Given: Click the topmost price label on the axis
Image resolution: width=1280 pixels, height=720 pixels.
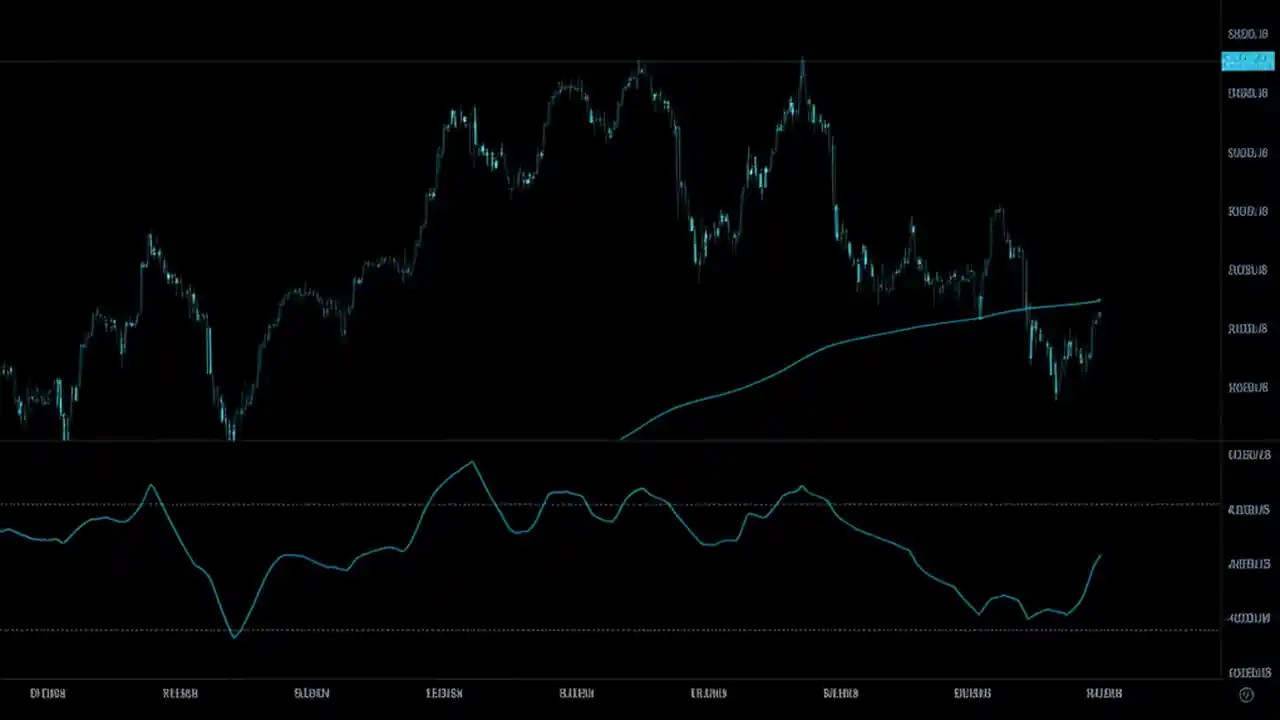Looking at the screenshot, I should point(1247,33).
